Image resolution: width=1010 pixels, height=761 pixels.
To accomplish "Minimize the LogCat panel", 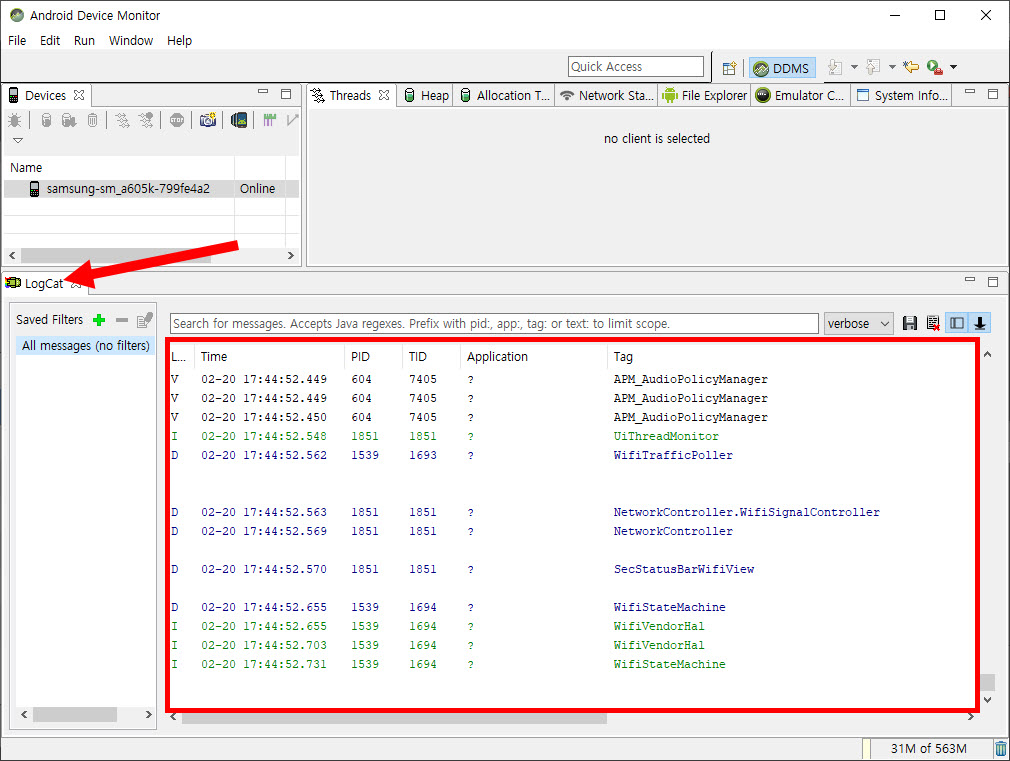I will (969, 280).
